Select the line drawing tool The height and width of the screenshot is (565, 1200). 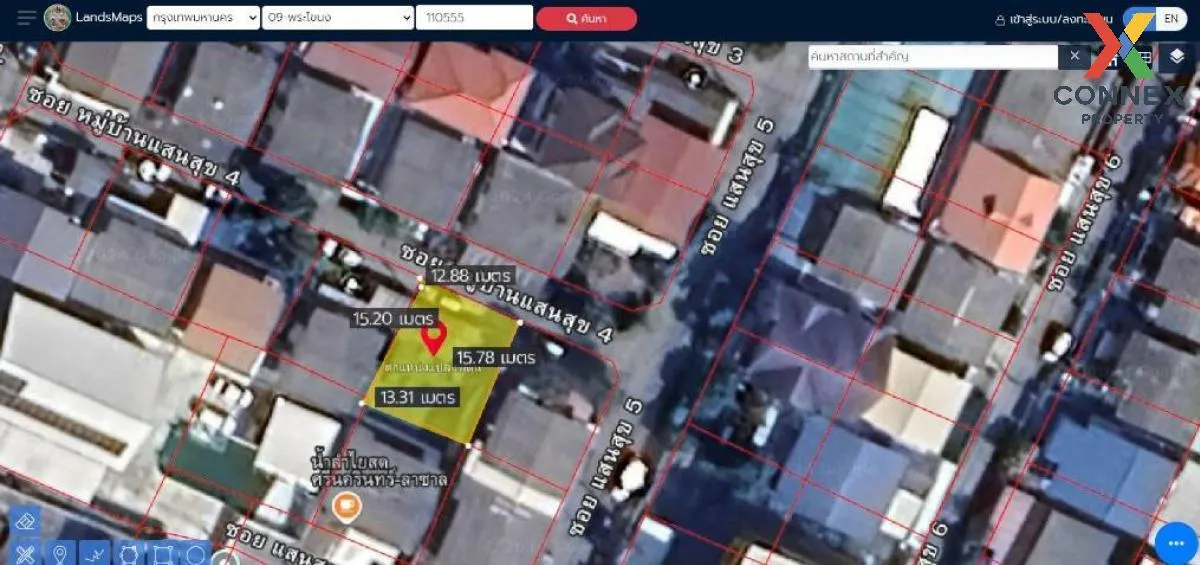(94, 553)
